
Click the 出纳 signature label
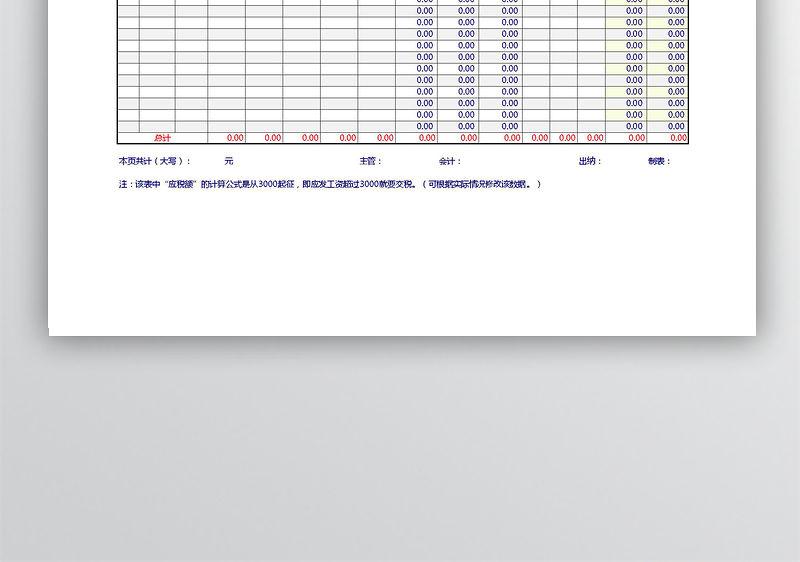click(589, 161)
